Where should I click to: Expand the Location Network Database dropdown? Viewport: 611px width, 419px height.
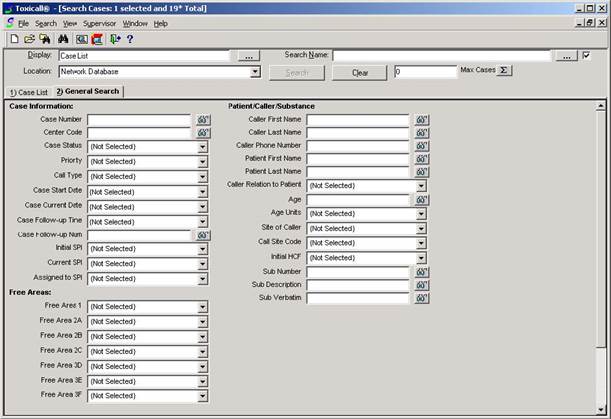coord(255,72)
